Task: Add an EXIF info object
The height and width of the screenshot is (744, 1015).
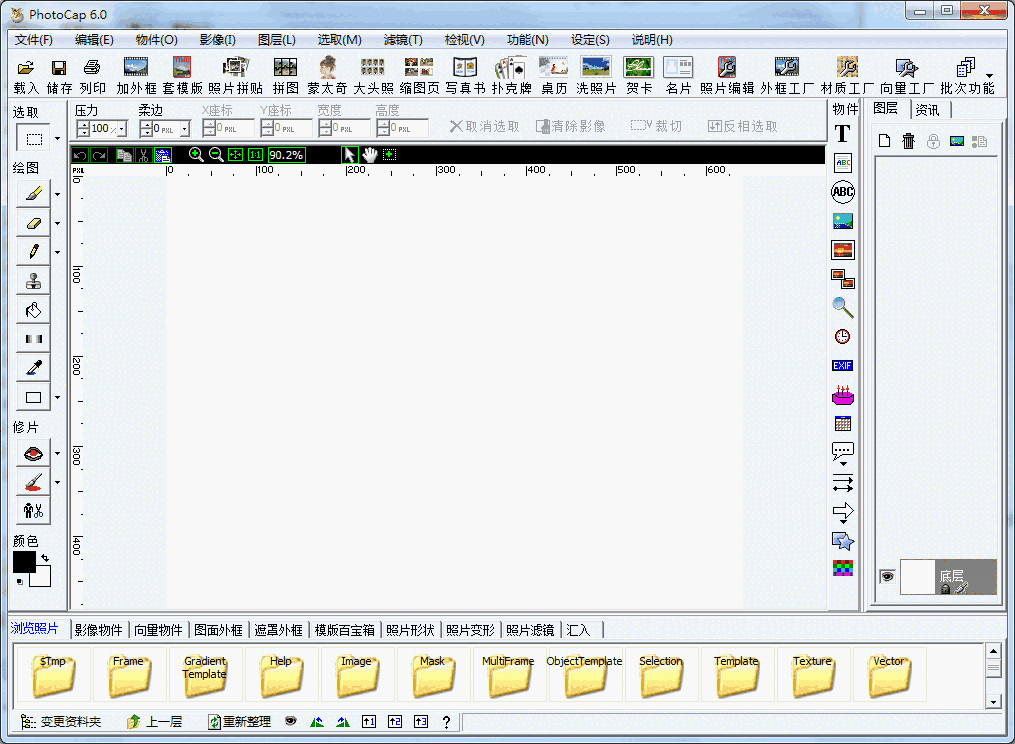Action: coord(842,365)
